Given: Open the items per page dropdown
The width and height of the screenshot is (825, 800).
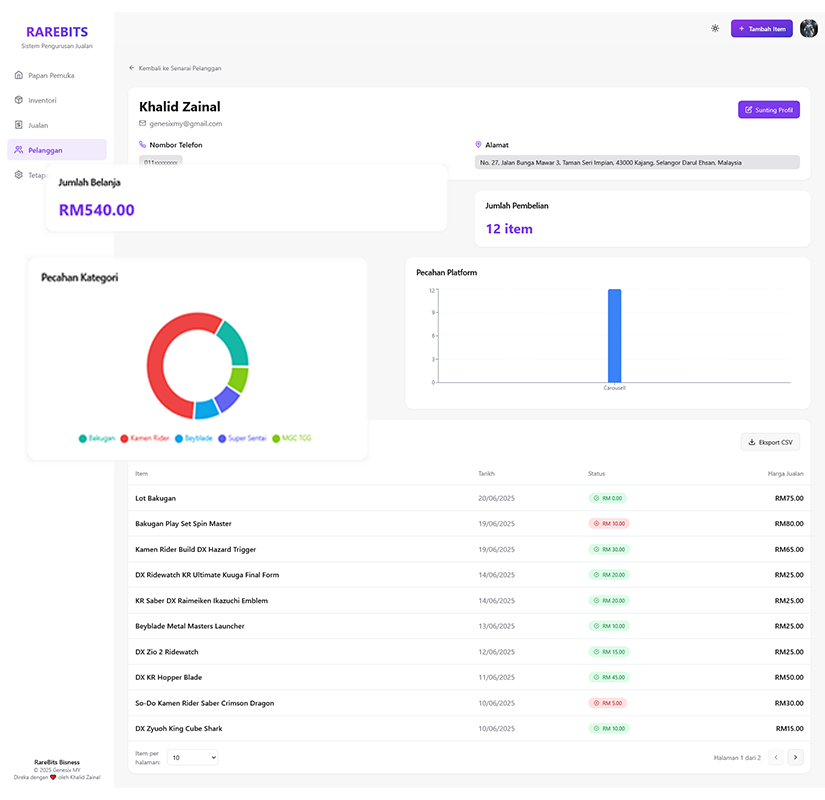Looking at the screenshot, I should coord(192,758).
